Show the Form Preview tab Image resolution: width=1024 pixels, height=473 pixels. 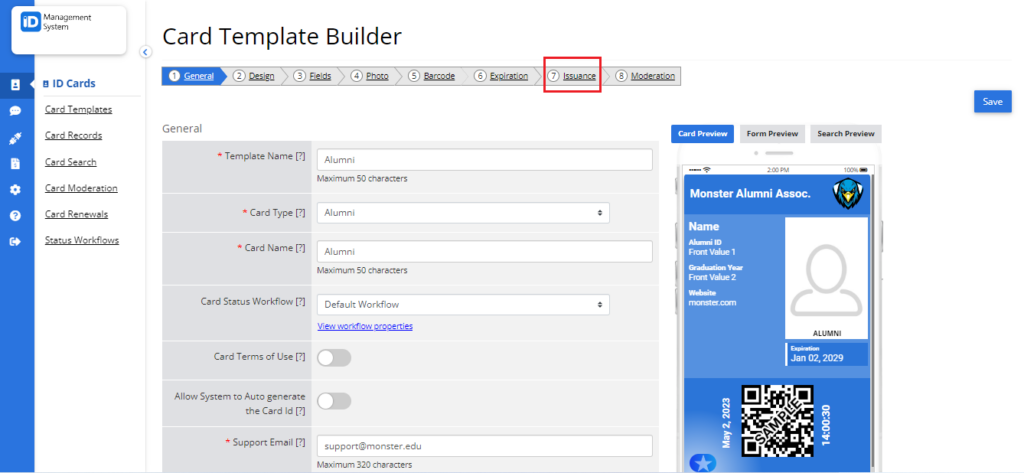772,134
